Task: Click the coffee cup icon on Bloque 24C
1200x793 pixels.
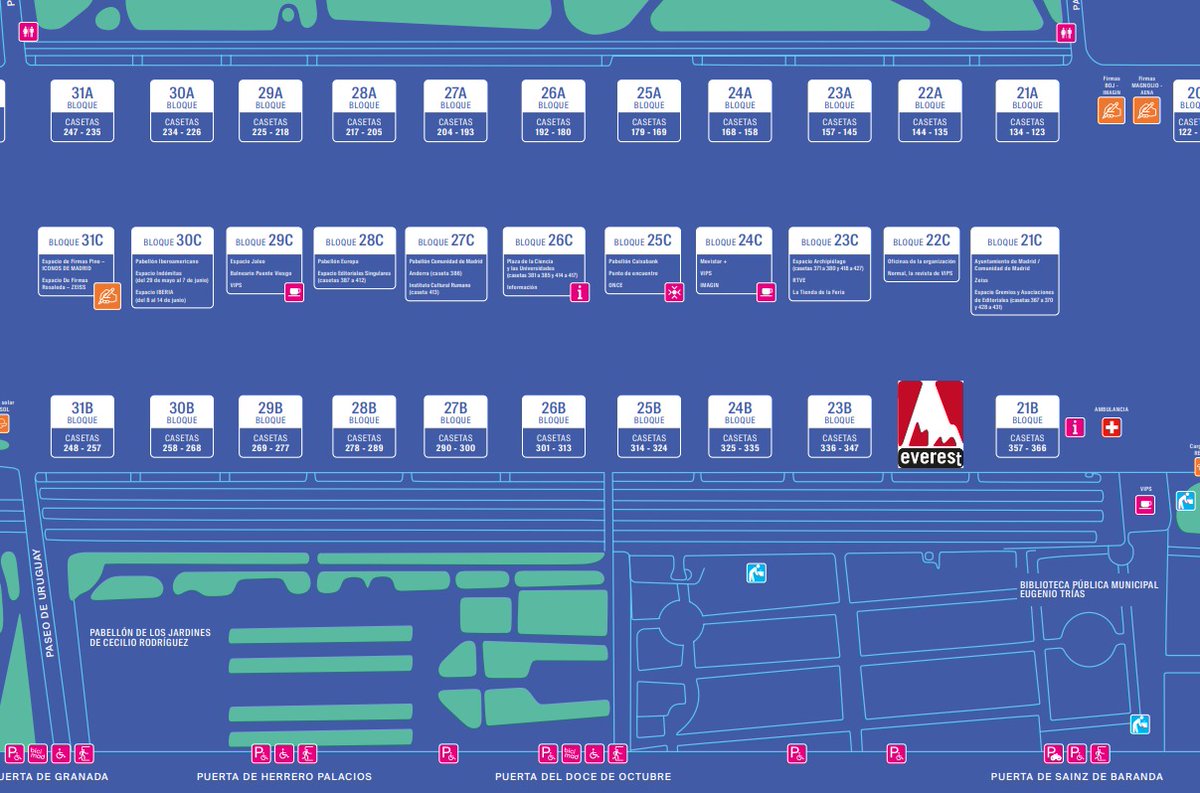Action: click(766, 292)
